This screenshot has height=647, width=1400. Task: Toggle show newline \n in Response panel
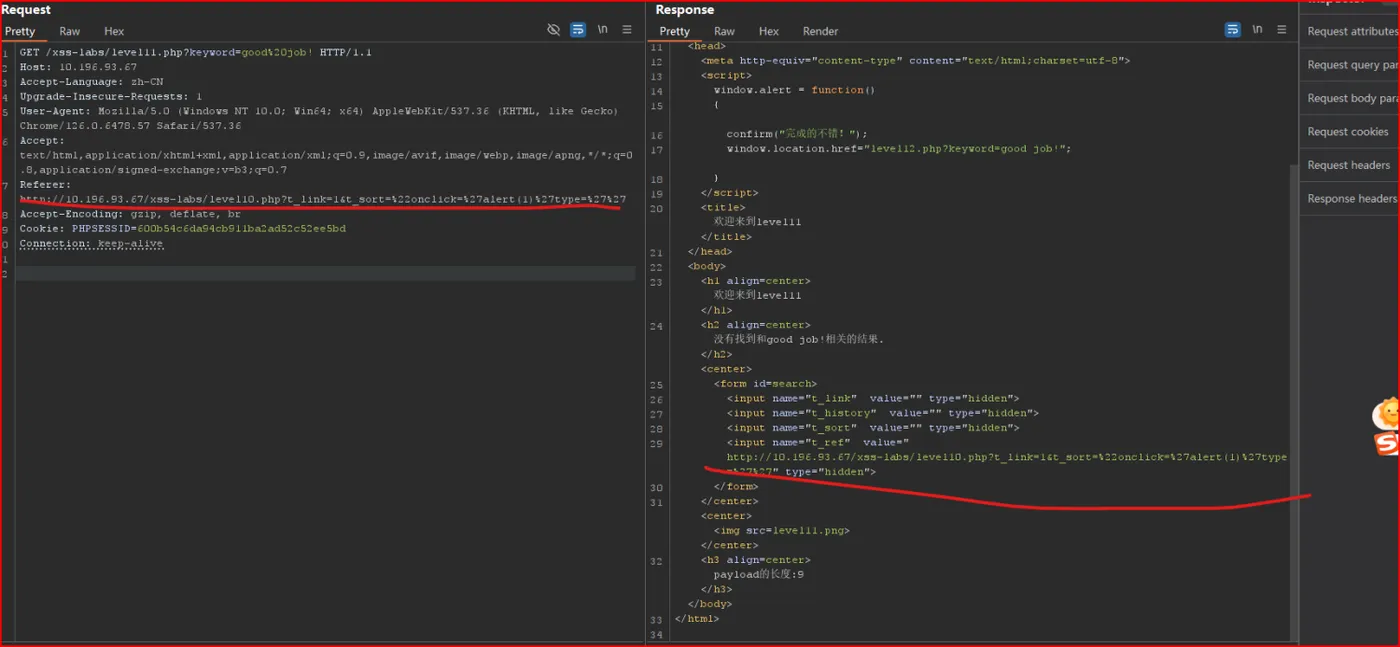1258,30
